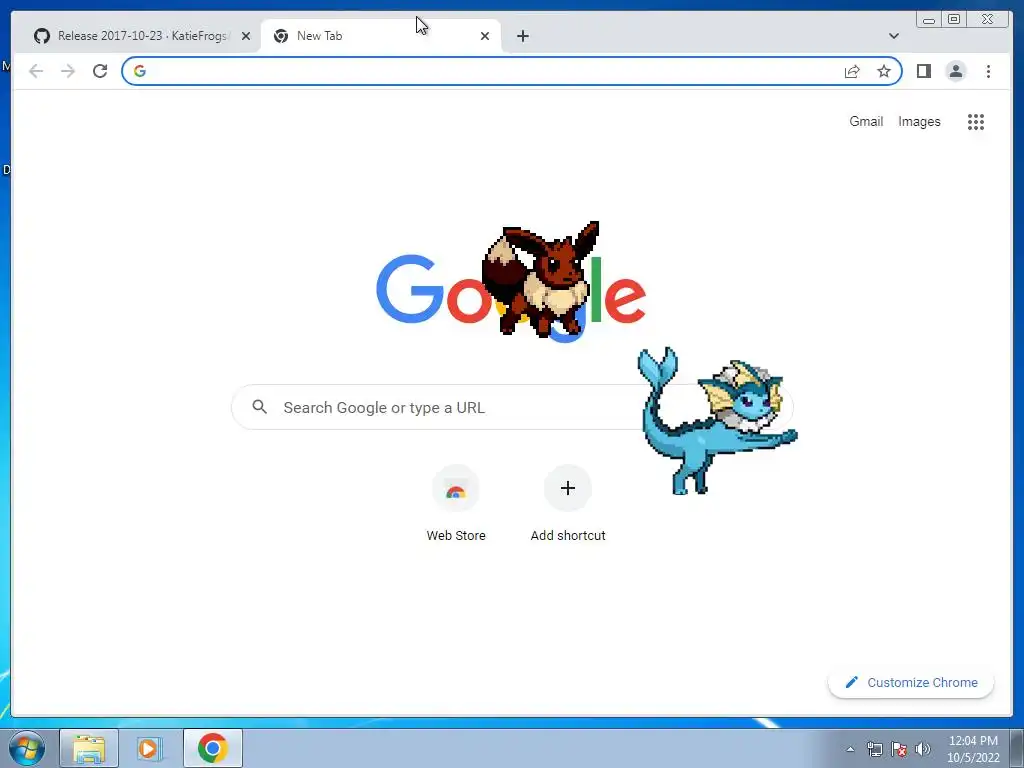The height and width of the screenshot is (768, 1024).
Task: Select the New Tab tab
Action: pos(381,36)
